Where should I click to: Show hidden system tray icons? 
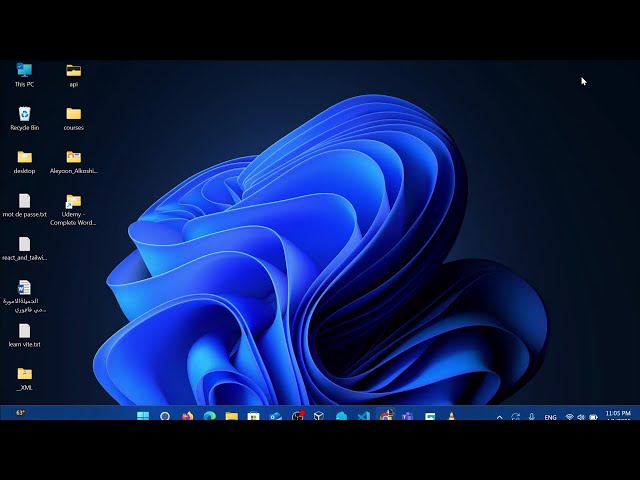pyautogui.click(x=500, y=417)
